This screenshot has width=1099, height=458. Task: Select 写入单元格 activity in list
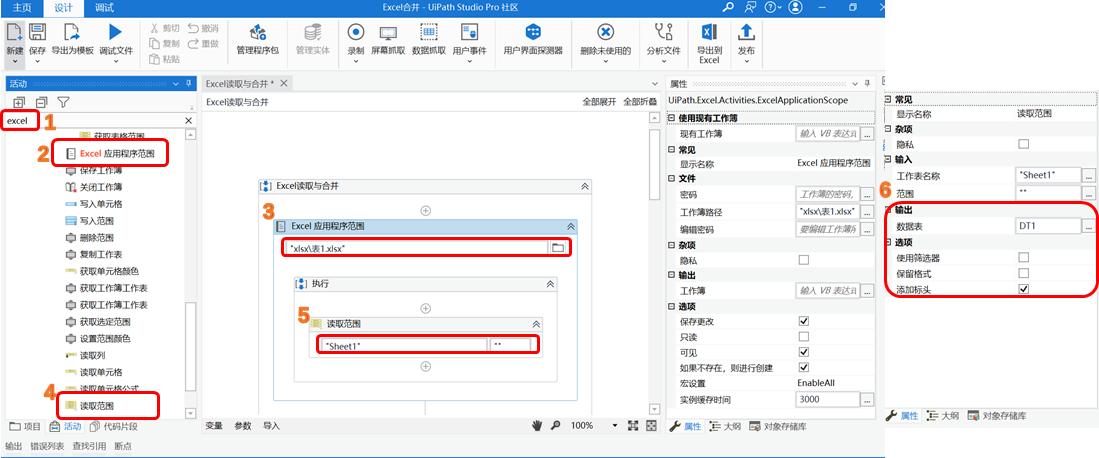(x=101, y=204)
